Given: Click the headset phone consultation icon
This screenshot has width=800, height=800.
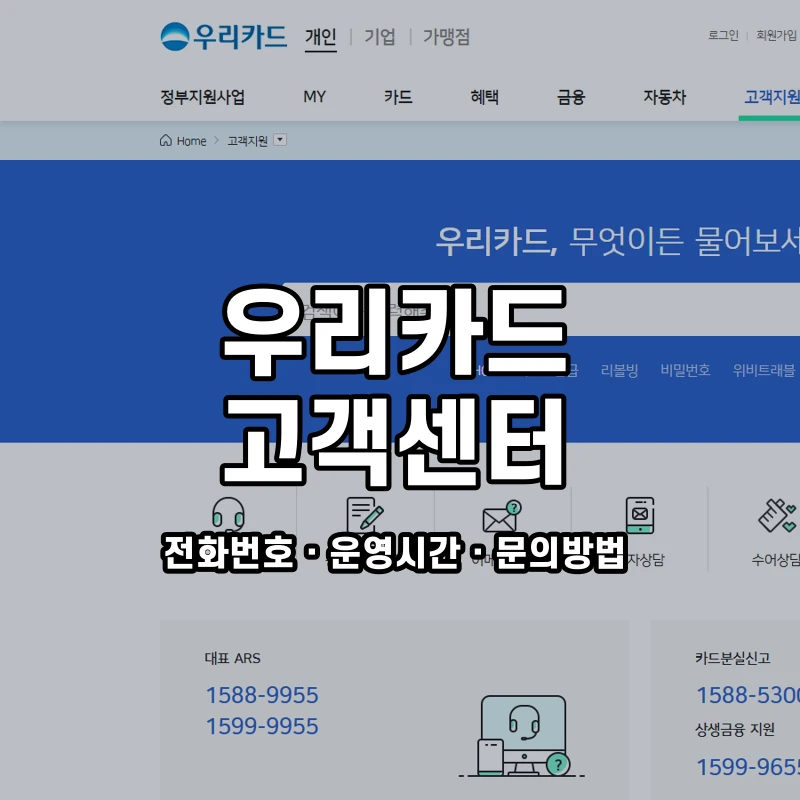Looking at the screenshot, I should tap(228, 514).
